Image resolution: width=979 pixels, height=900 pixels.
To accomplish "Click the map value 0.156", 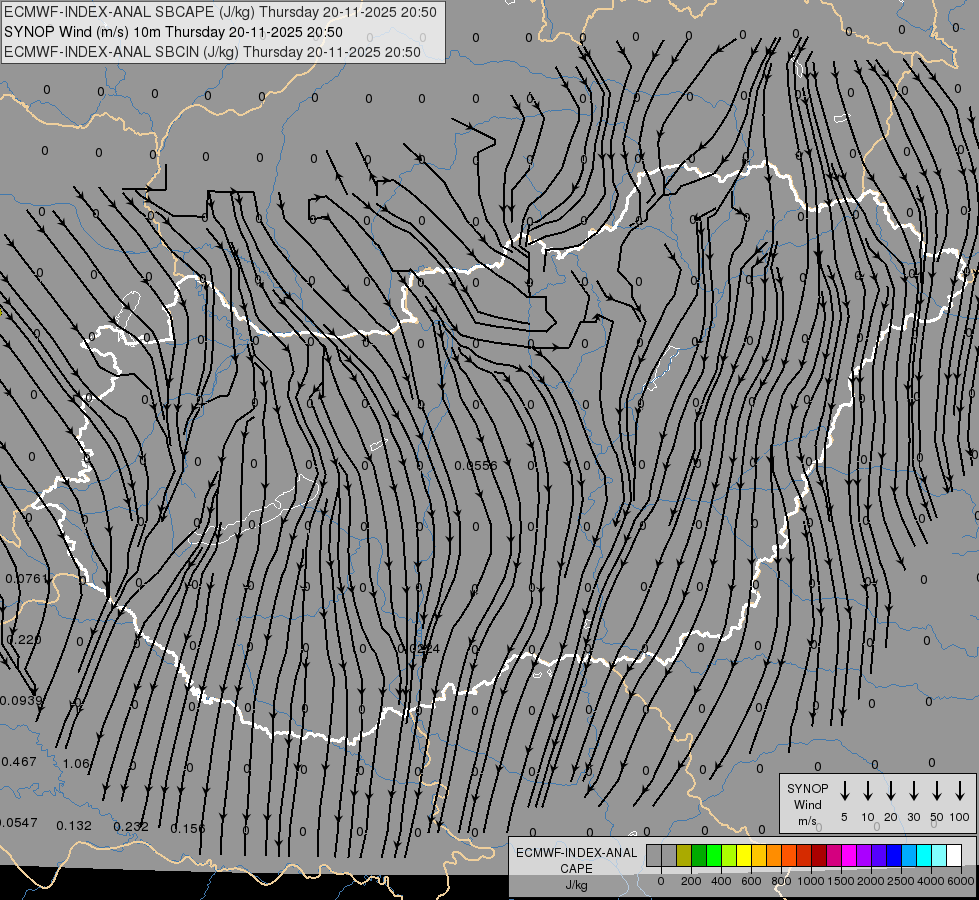I will (187, 828).
